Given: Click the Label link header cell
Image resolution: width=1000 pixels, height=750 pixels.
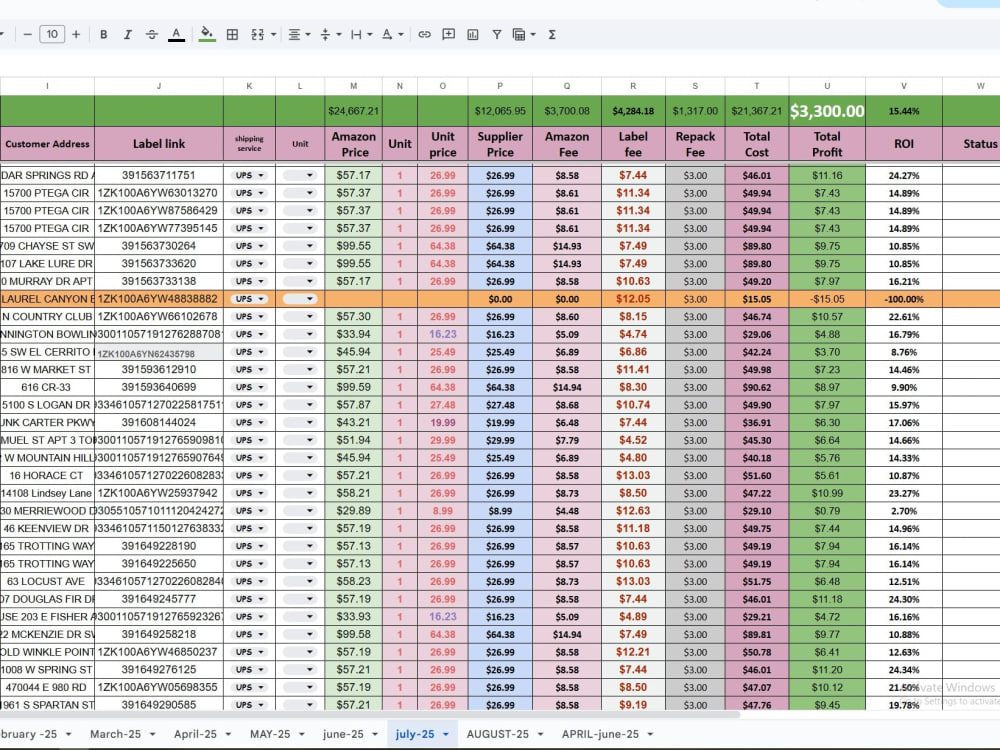Looking at the screenshot, I should (x=159, y=144).
